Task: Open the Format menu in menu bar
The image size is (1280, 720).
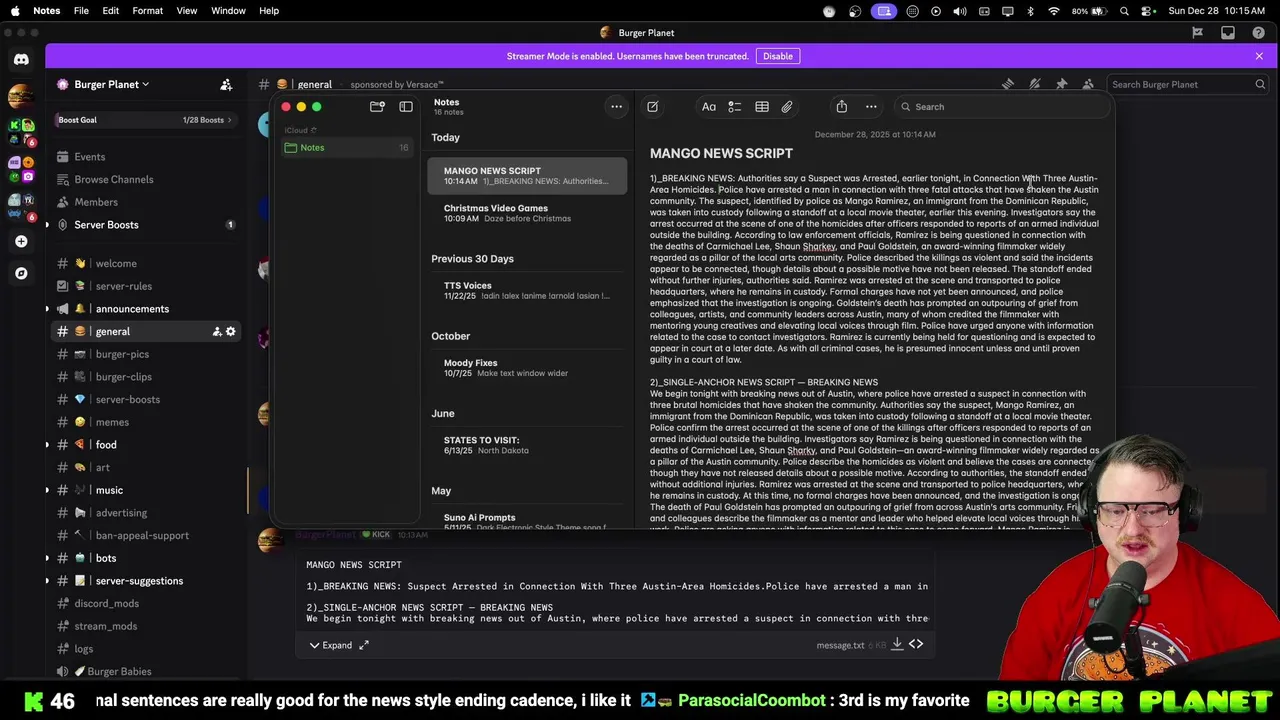Action: pos(147,11)
